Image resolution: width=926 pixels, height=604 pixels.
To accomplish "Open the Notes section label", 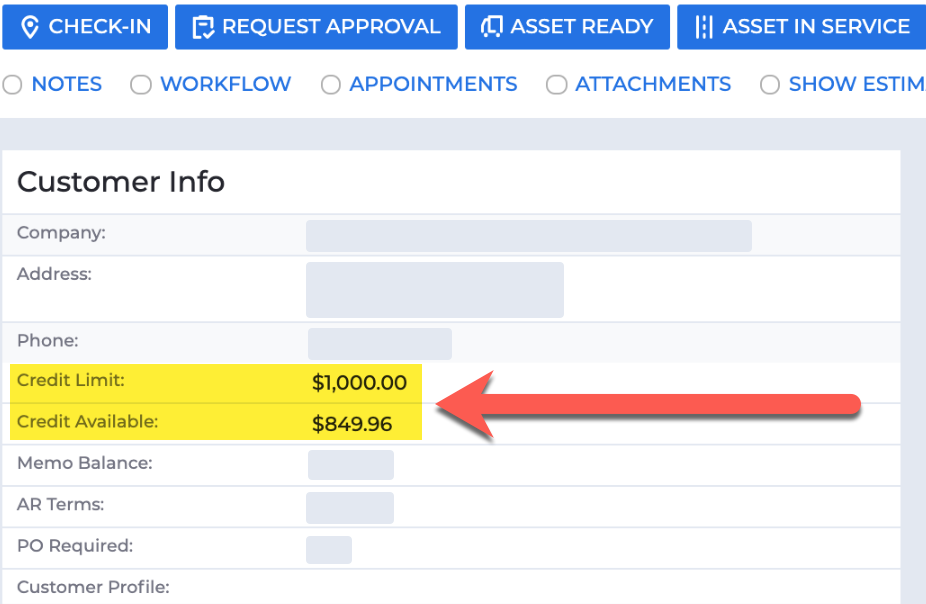I will pyautogui.click(x=67, y=84).
